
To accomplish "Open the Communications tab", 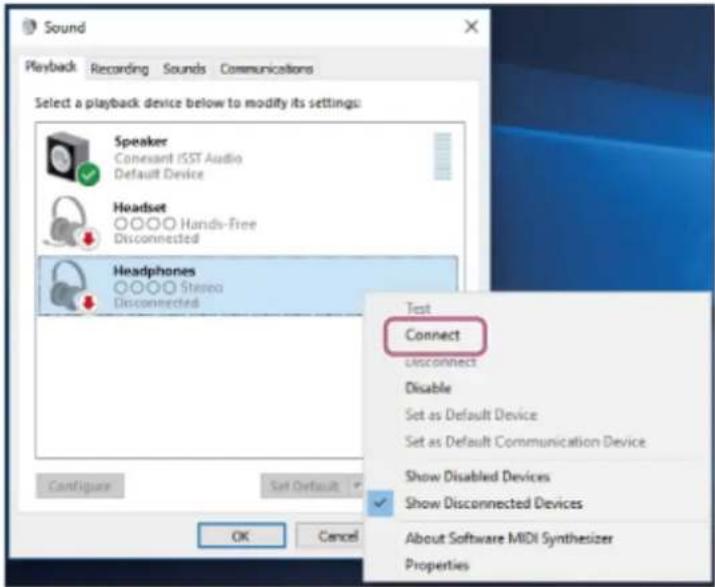I will 267,69.
